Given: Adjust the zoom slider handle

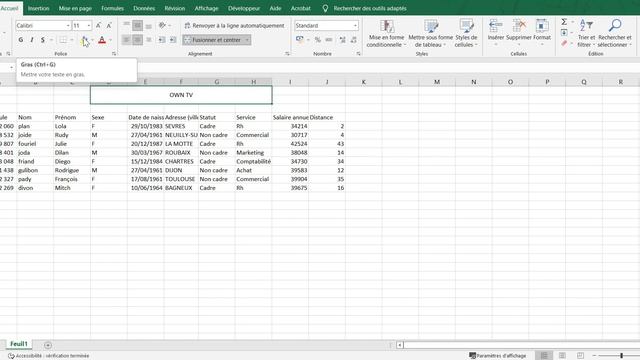Looking at the screenshot, I should (x=621, y=356).
